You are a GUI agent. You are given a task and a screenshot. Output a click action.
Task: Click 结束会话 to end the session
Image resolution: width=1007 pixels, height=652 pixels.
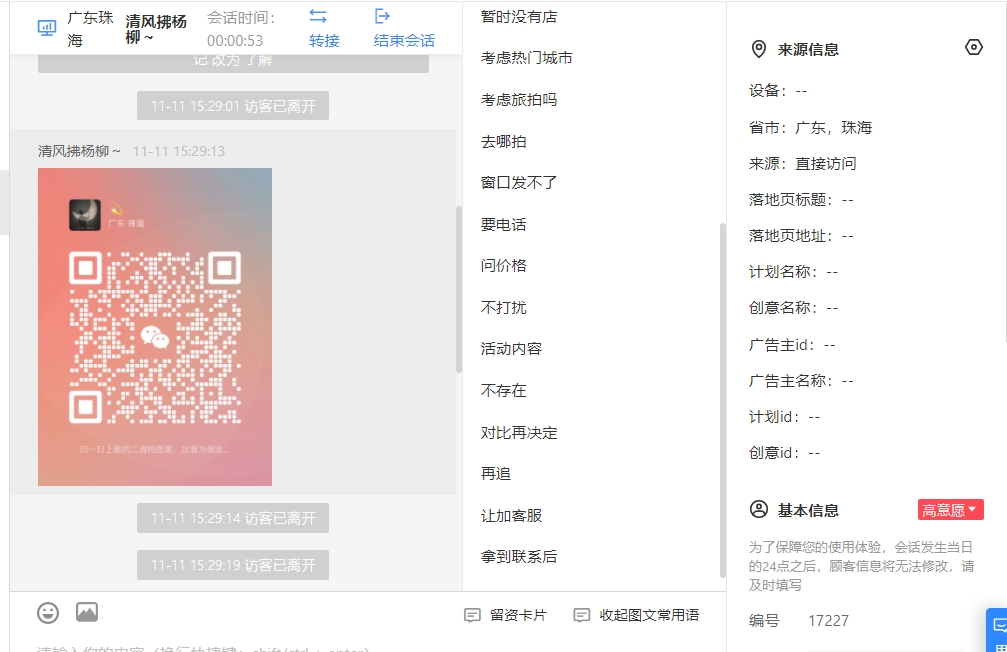pyautogui.click(x=404, y=40)
